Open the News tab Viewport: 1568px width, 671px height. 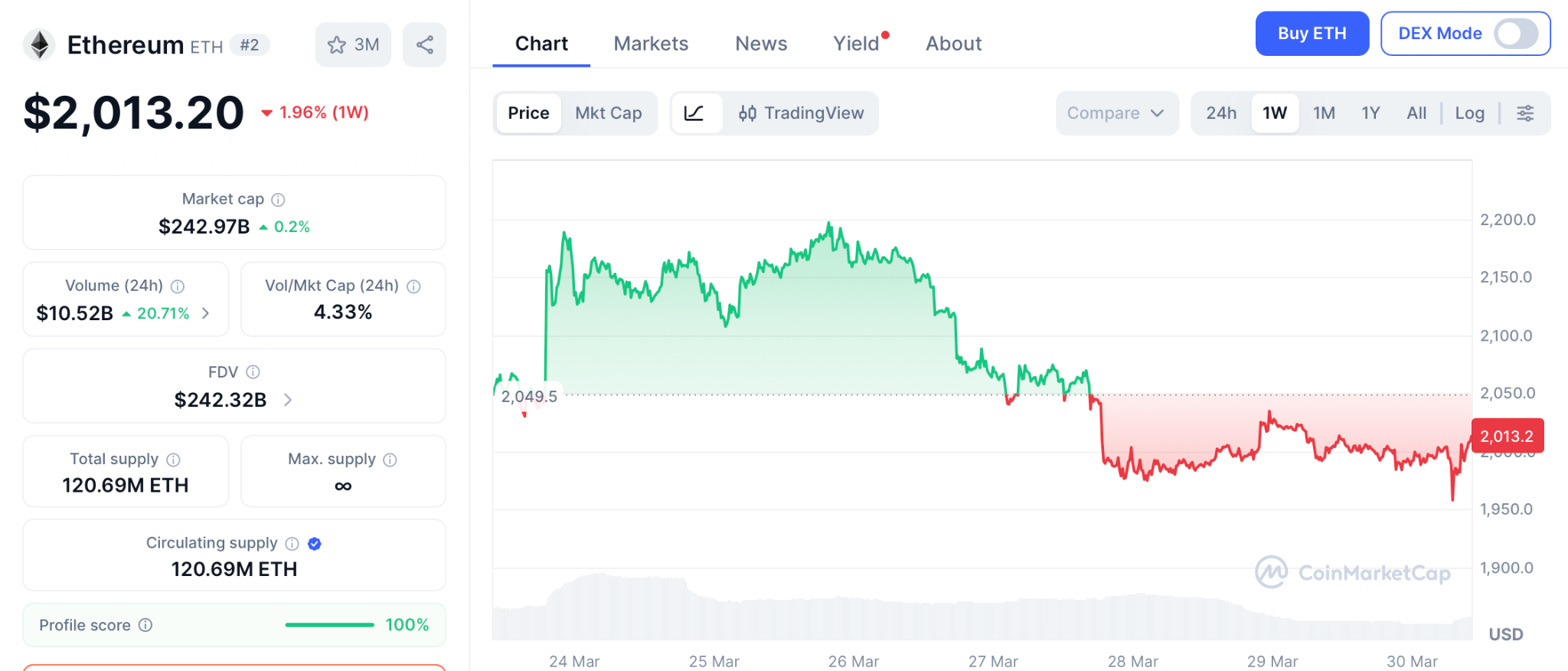(761, 44)
